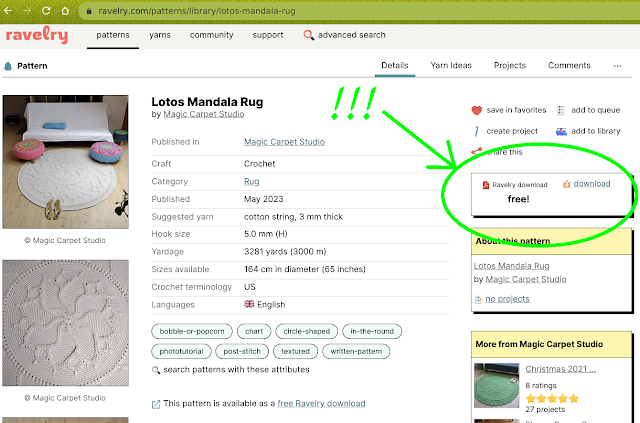Click the browser forward arrow
Viewport: 640px width, 423px height.
(x=27, y=11)
